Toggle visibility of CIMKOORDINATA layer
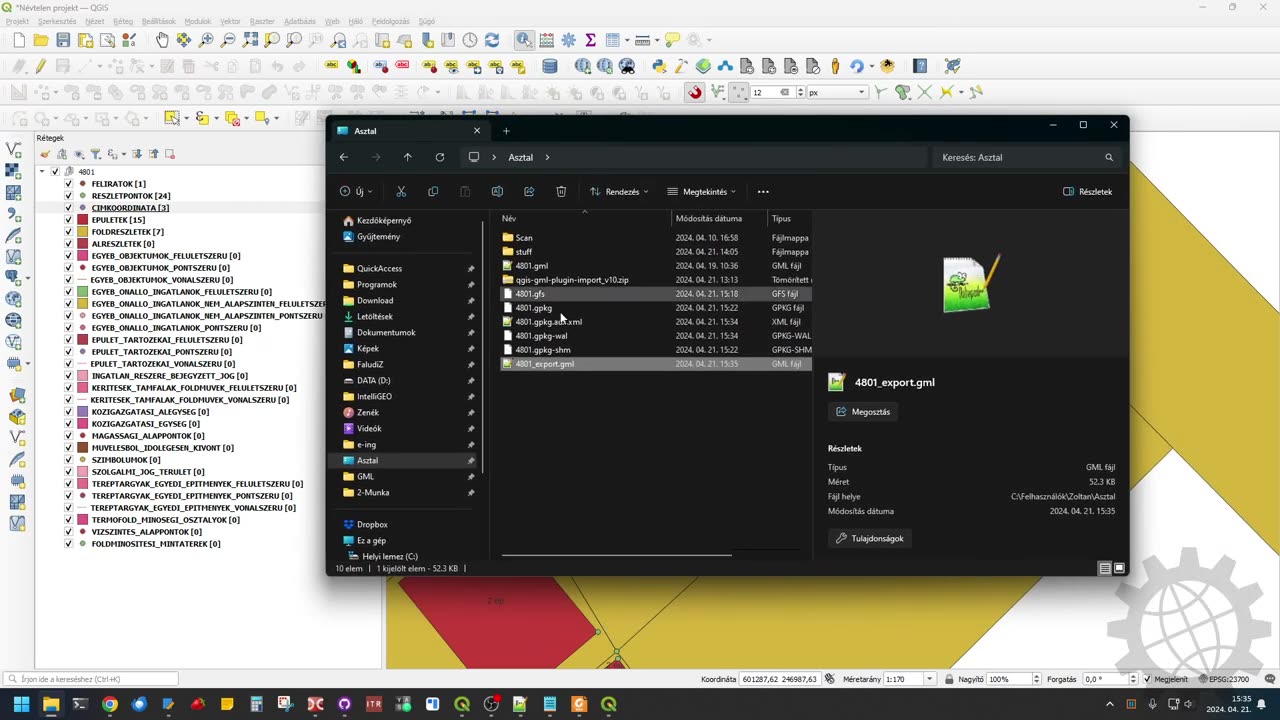This screenshot has height=720, width=1280. (68, 208)
